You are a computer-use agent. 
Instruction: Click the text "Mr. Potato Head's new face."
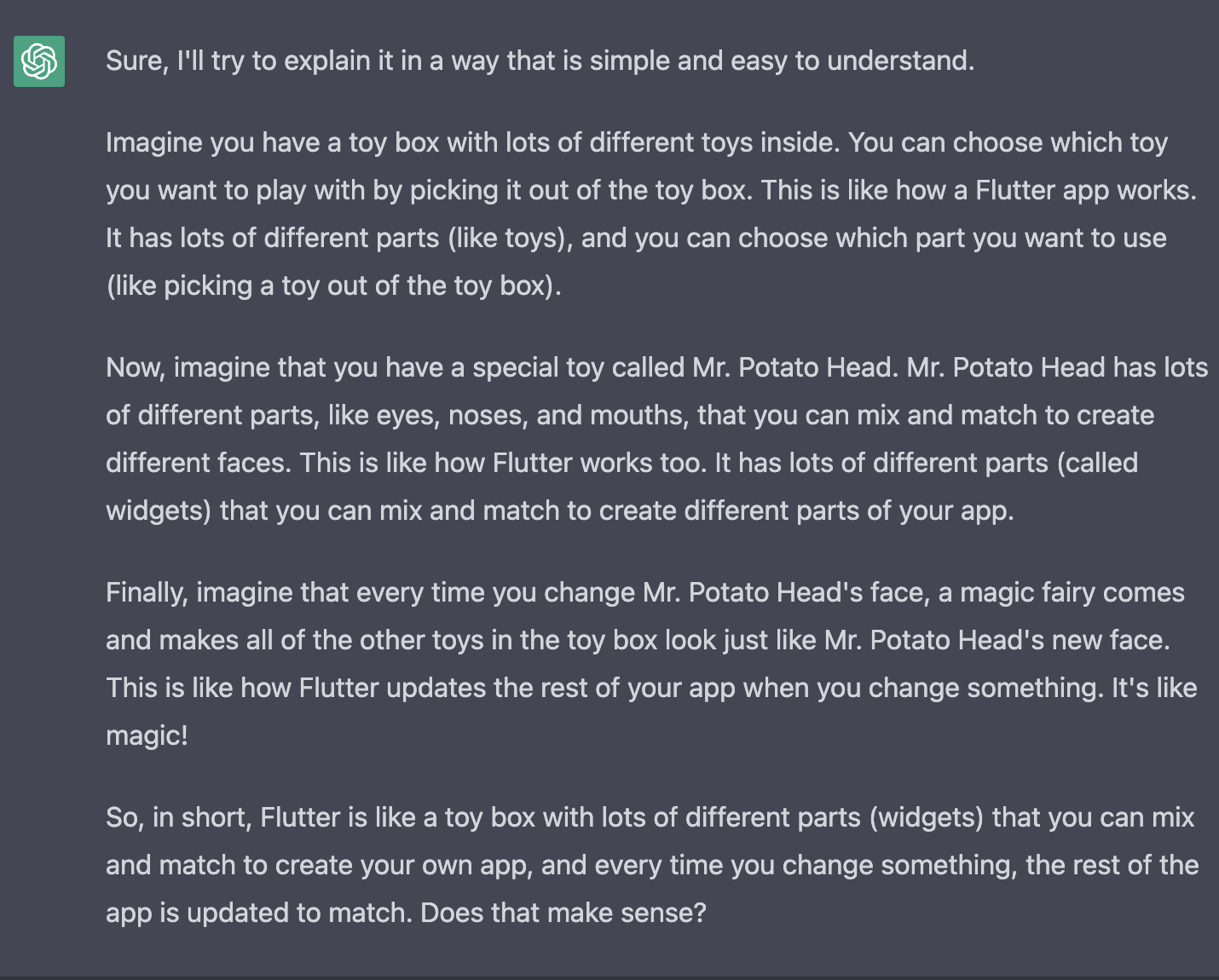click(997, 640)
